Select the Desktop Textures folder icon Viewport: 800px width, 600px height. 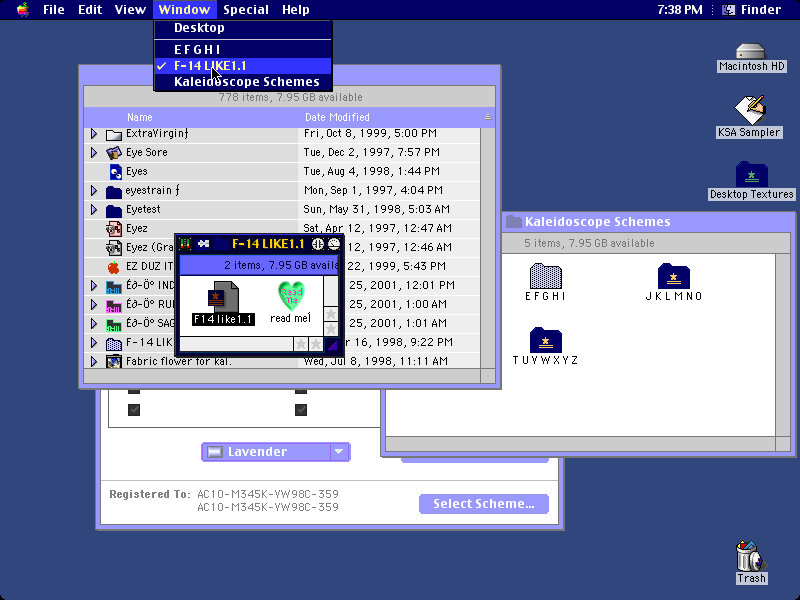(x=752, y=174)
